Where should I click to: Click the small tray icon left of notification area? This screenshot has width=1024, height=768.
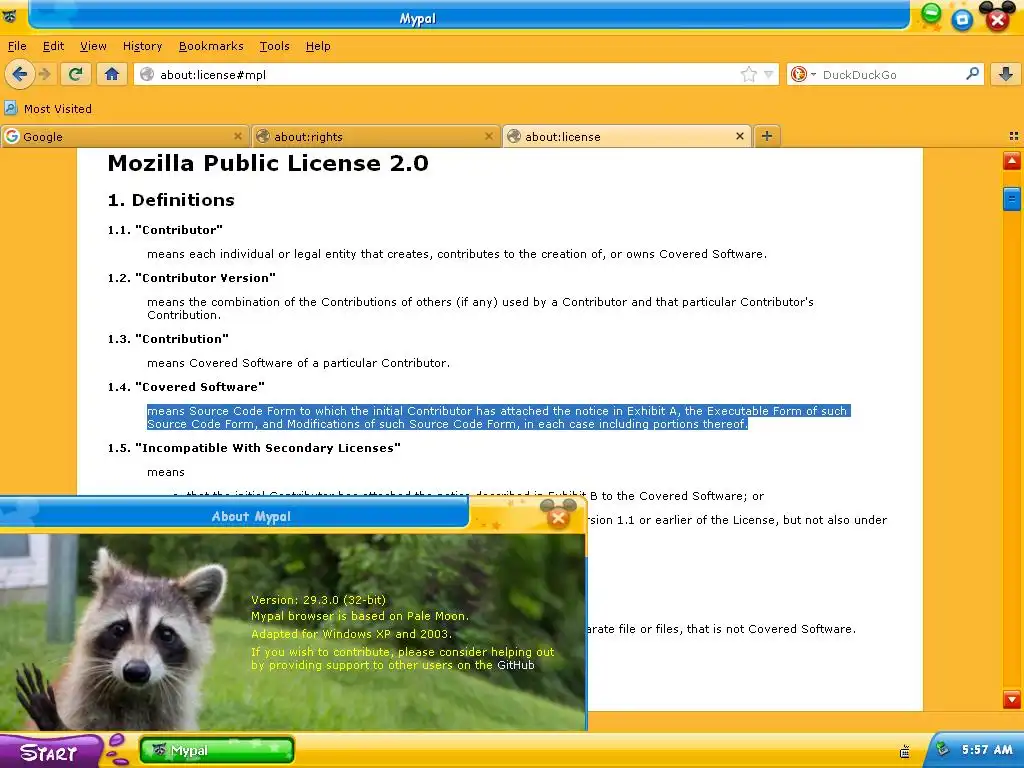pos(904,752)
